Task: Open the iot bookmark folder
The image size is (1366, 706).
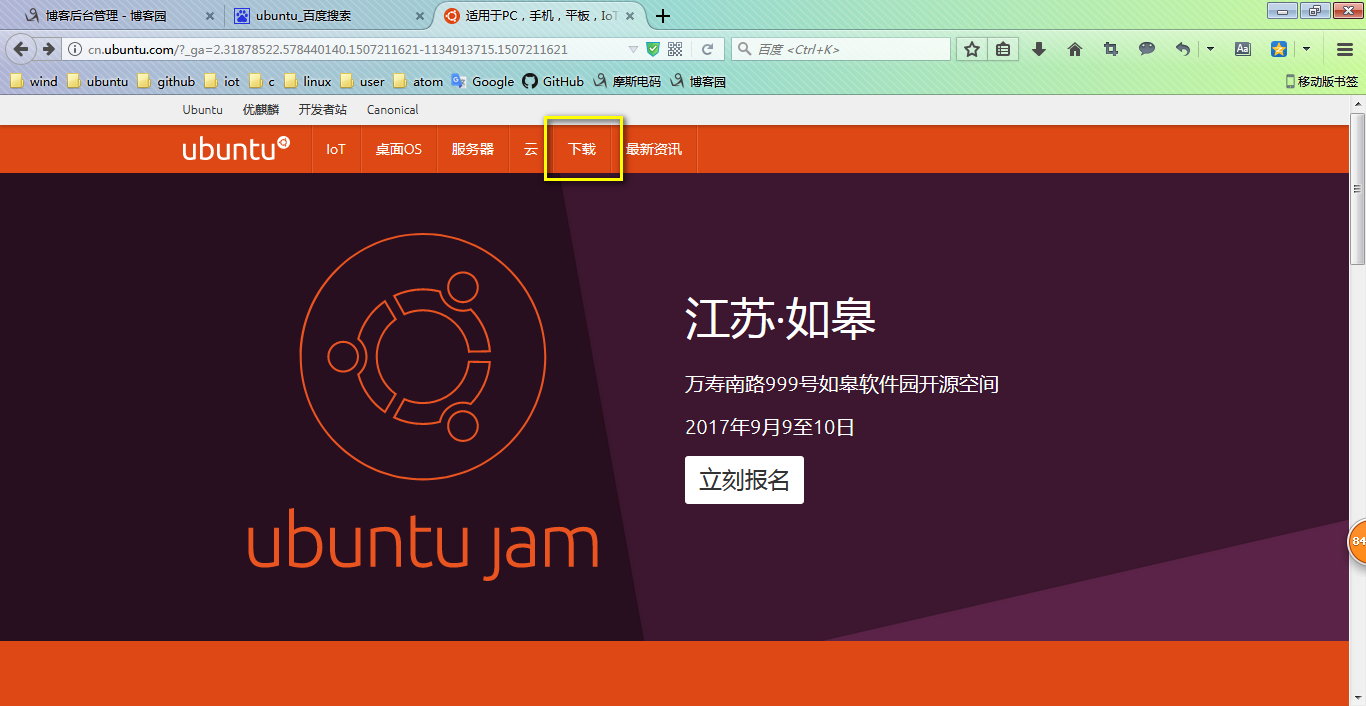Action: pyautogui.click(x=222, y=82)
